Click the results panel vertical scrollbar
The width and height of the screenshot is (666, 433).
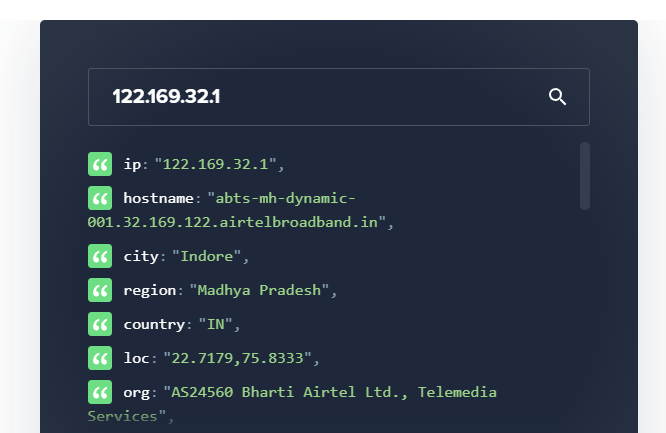pos(585,176)
